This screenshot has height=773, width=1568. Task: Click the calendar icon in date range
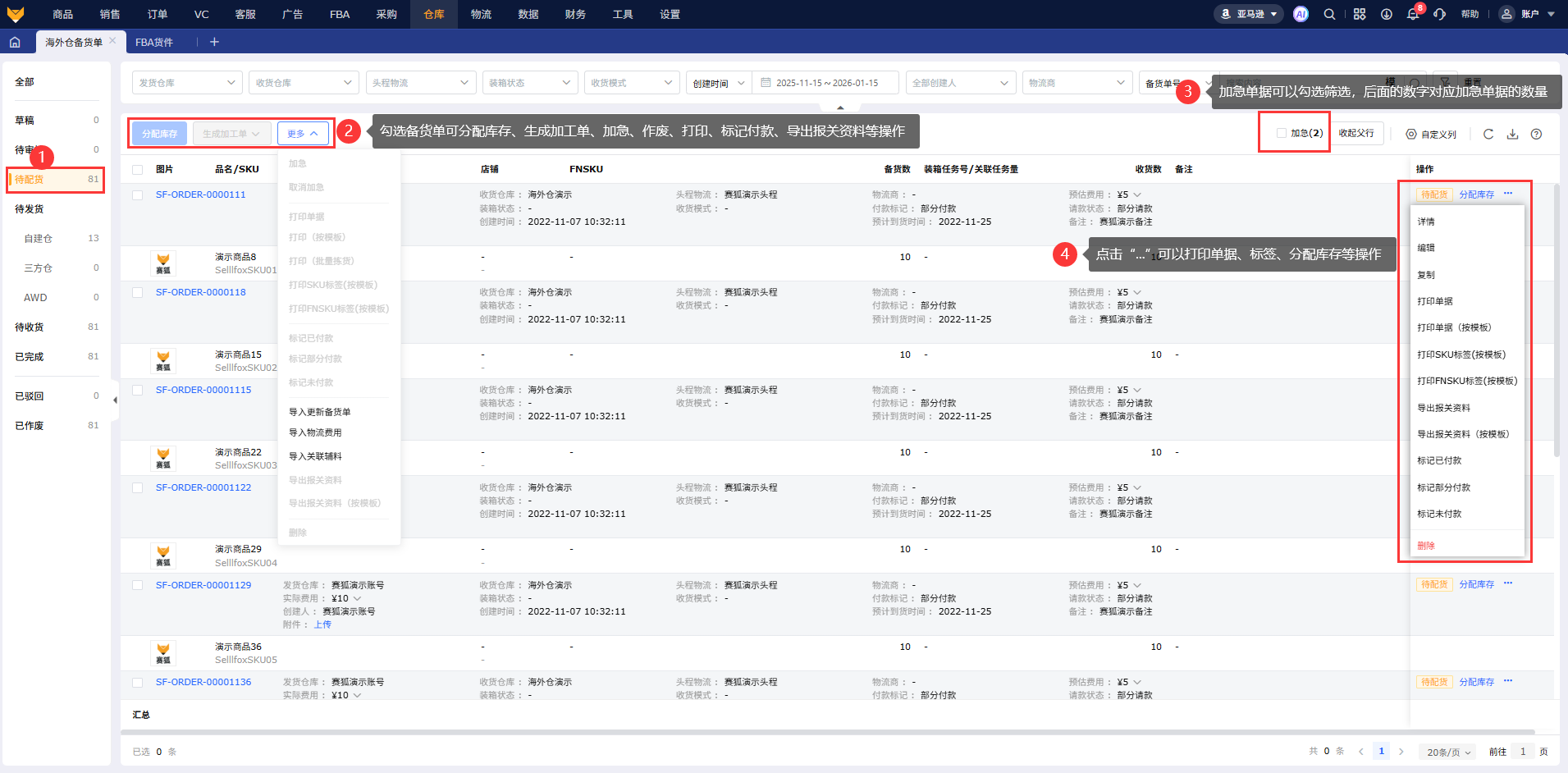tap(766, 83)
